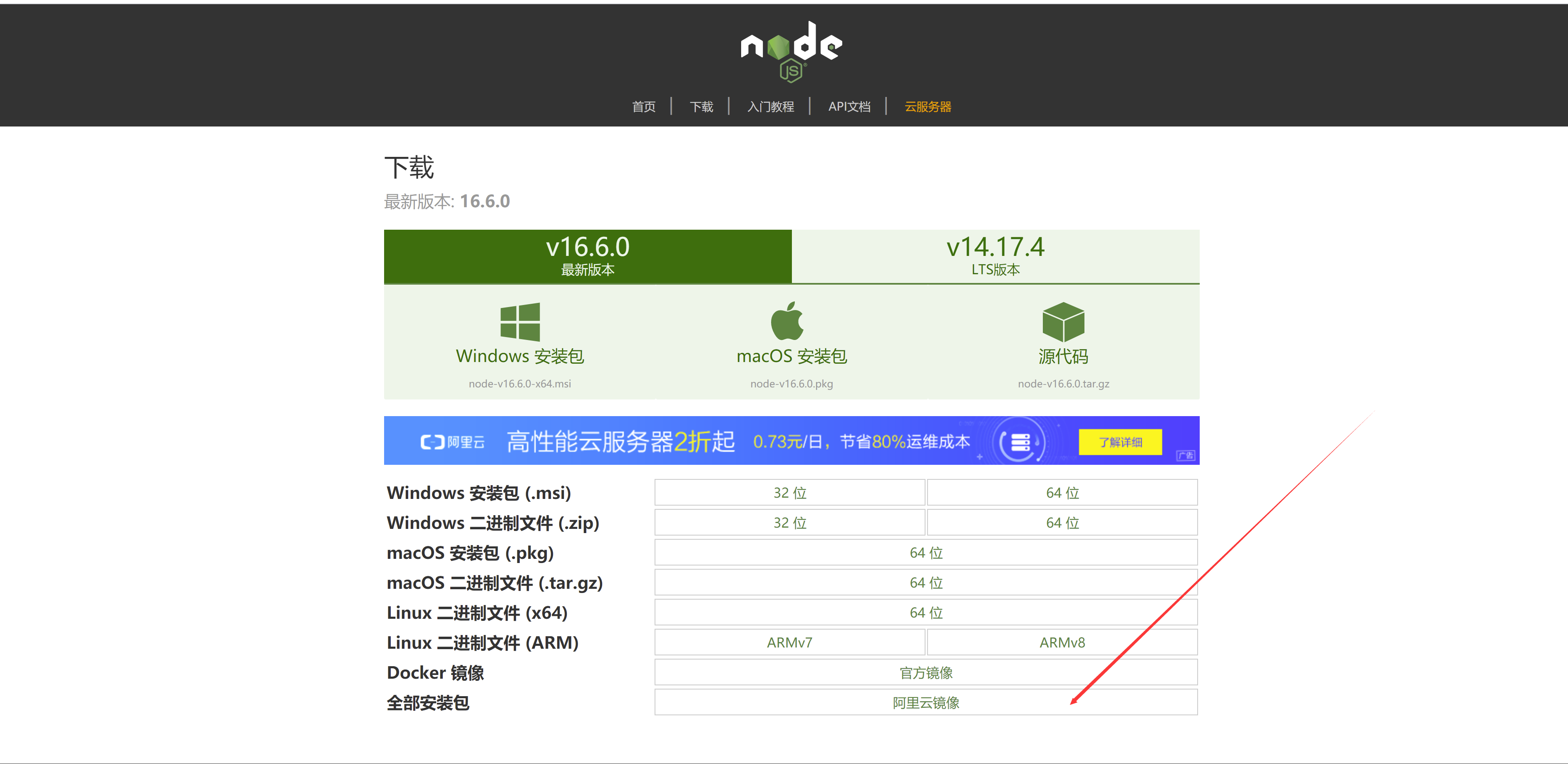Go to the API文档 navigation link
Viewport: 1568px width, 764px height.
click(x=849, y=107)
